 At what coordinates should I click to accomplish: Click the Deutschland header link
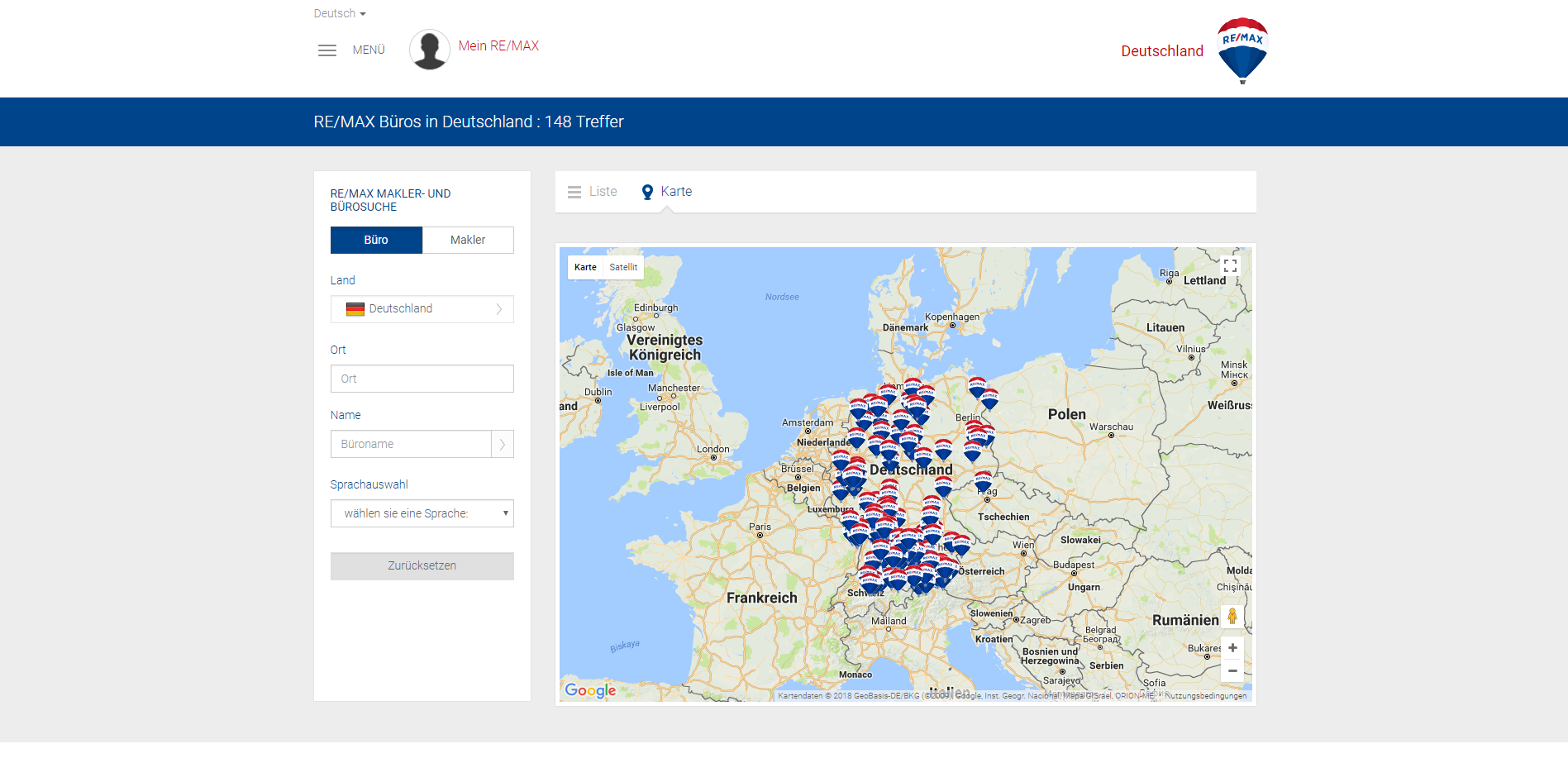point(1162,51)
